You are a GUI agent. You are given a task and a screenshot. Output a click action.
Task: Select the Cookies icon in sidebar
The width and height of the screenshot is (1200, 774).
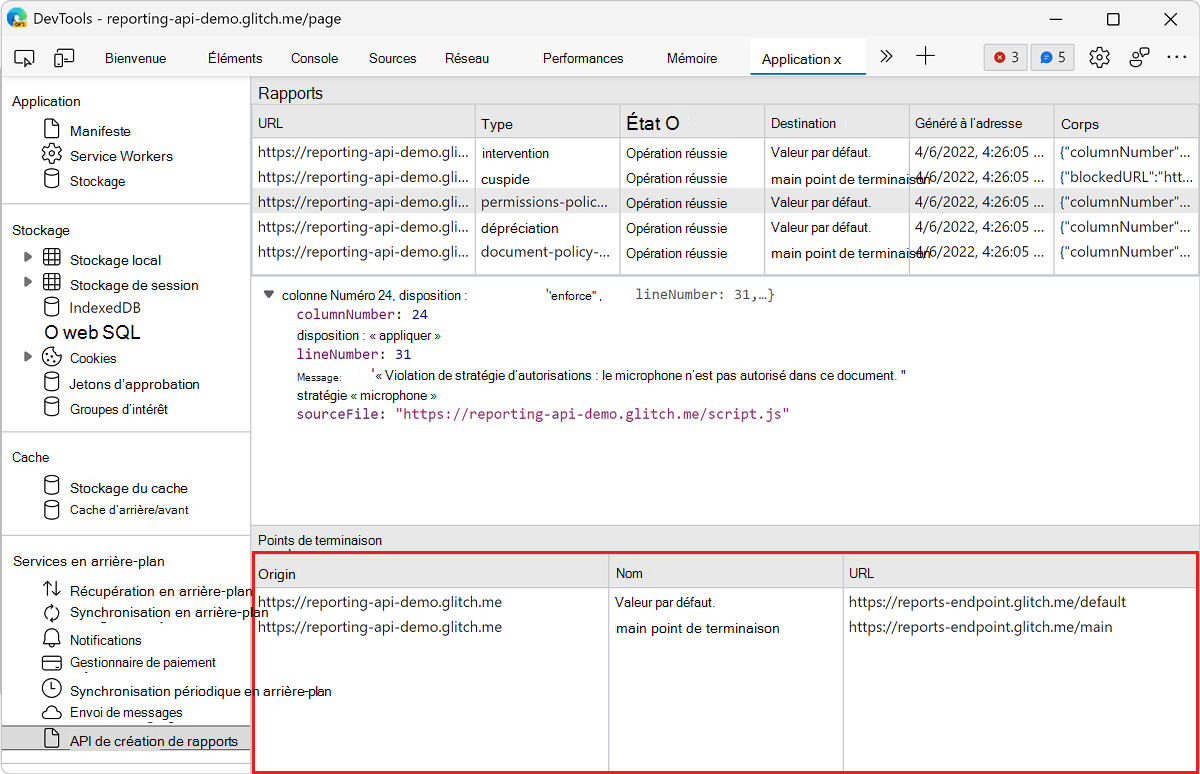pyautogui.click(x=52, y=357)
